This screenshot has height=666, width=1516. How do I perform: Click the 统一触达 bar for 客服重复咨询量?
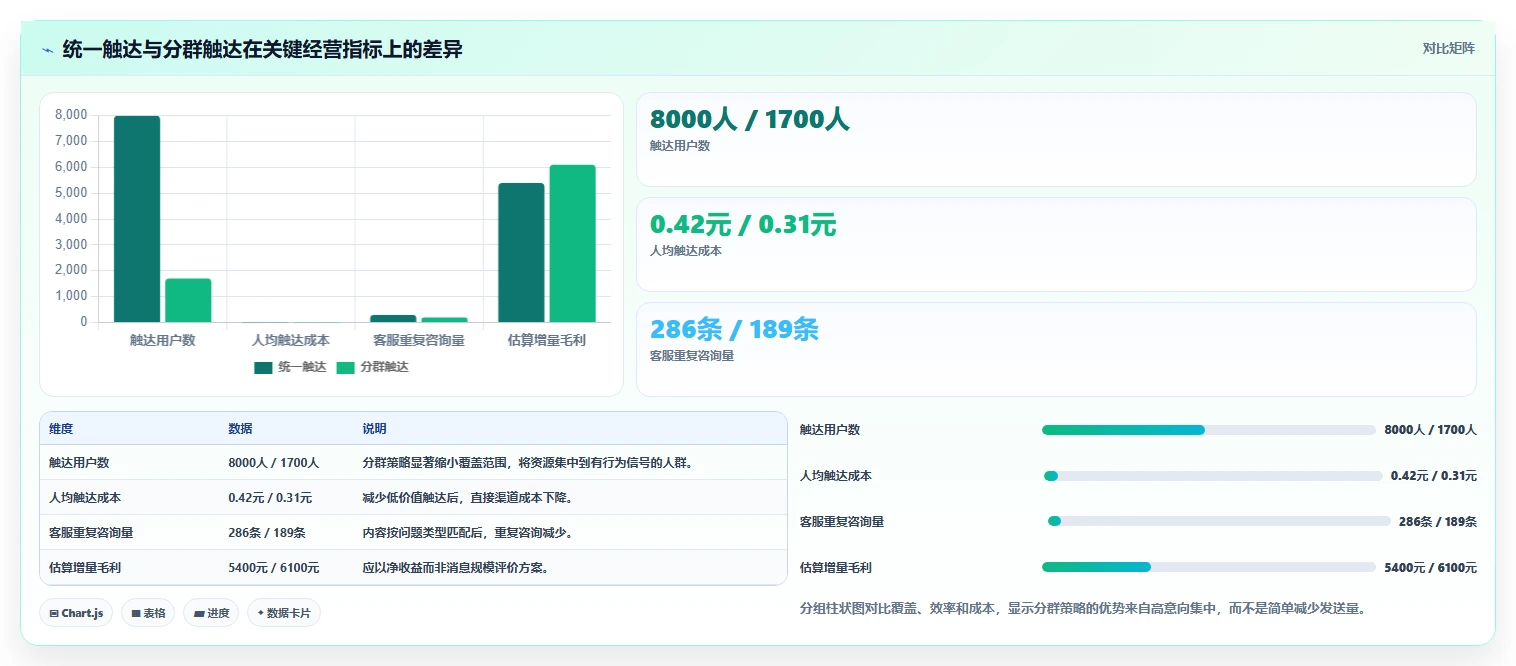393,318
